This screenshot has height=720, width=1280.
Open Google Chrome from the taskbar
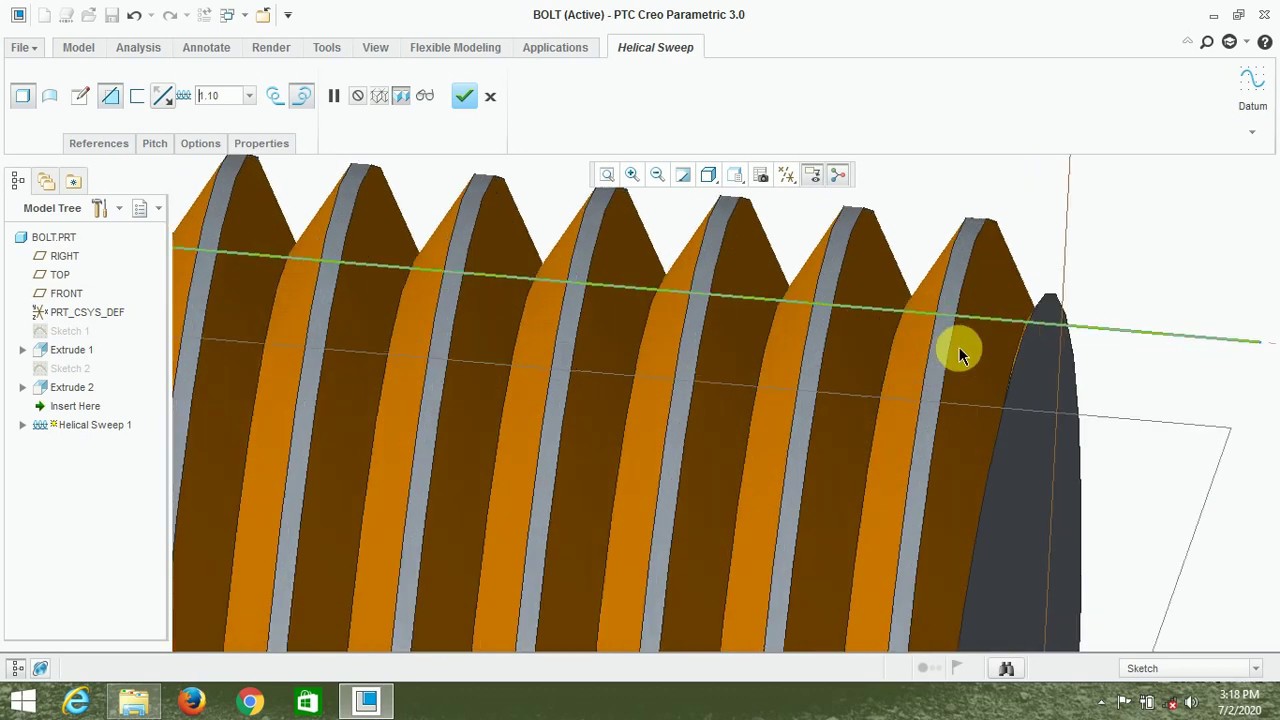250,701
